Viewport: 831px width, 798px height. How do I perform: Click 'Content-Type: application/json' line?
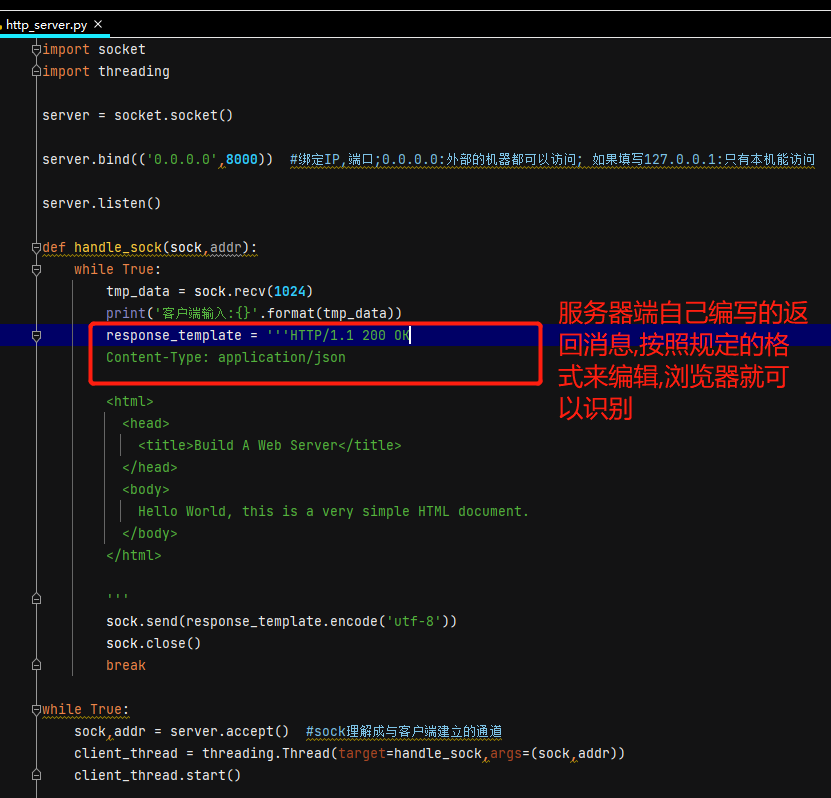tap(226, 358)
